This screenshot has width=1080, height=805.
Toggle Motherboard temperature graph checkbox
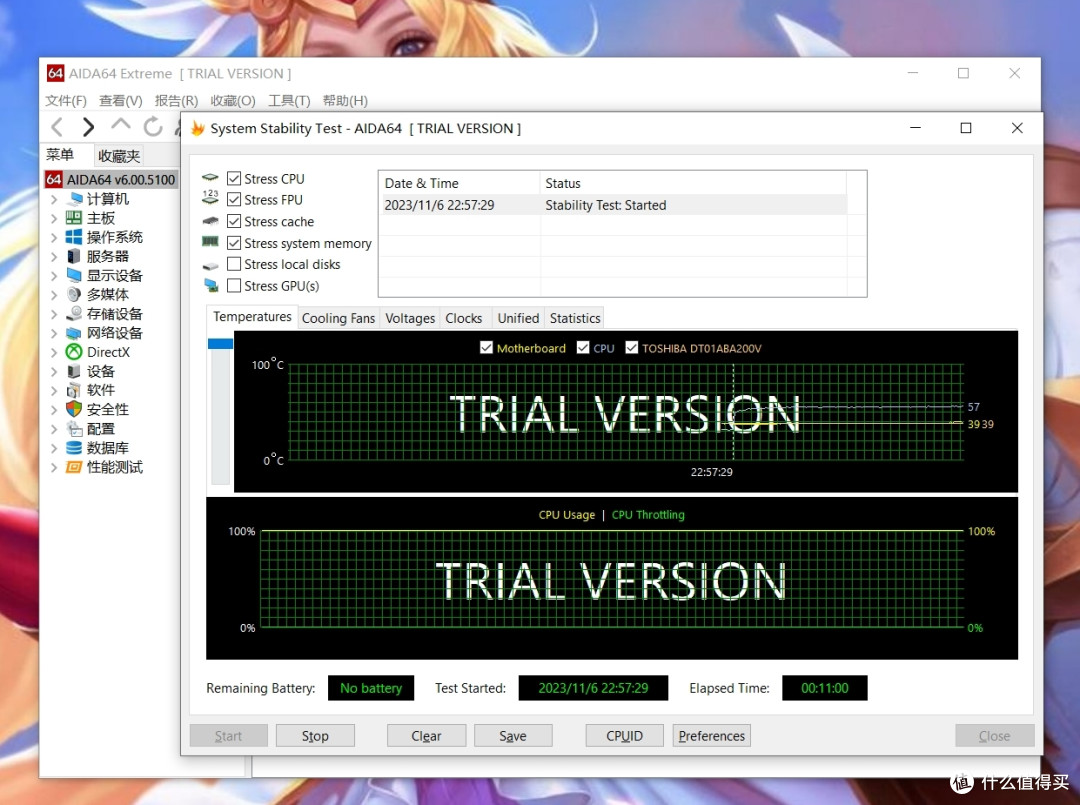[486, 347]
